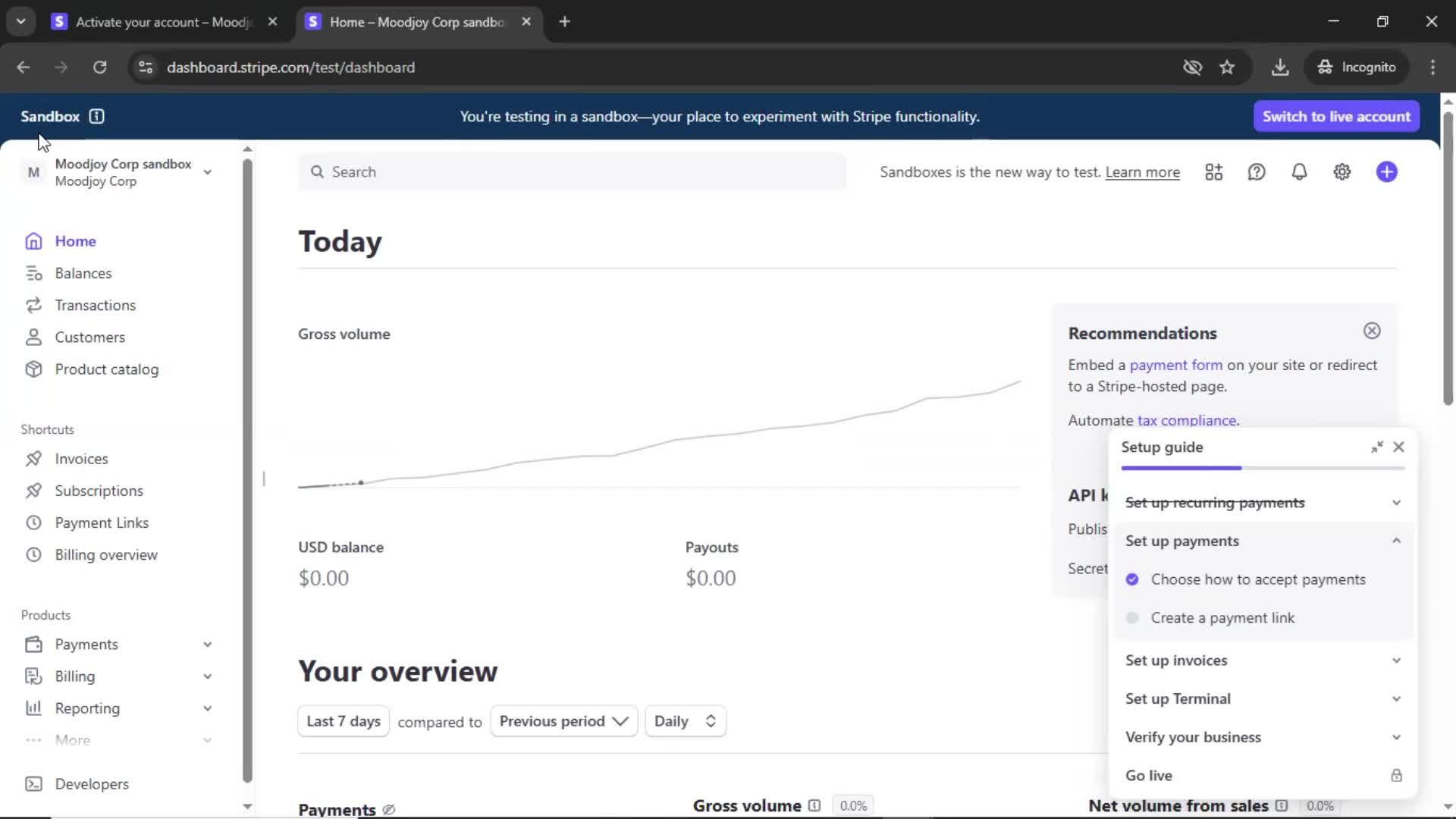Screen dimensions: 1456x819
Task: Click the Transactions icon in sidebar
Action: 33,305
